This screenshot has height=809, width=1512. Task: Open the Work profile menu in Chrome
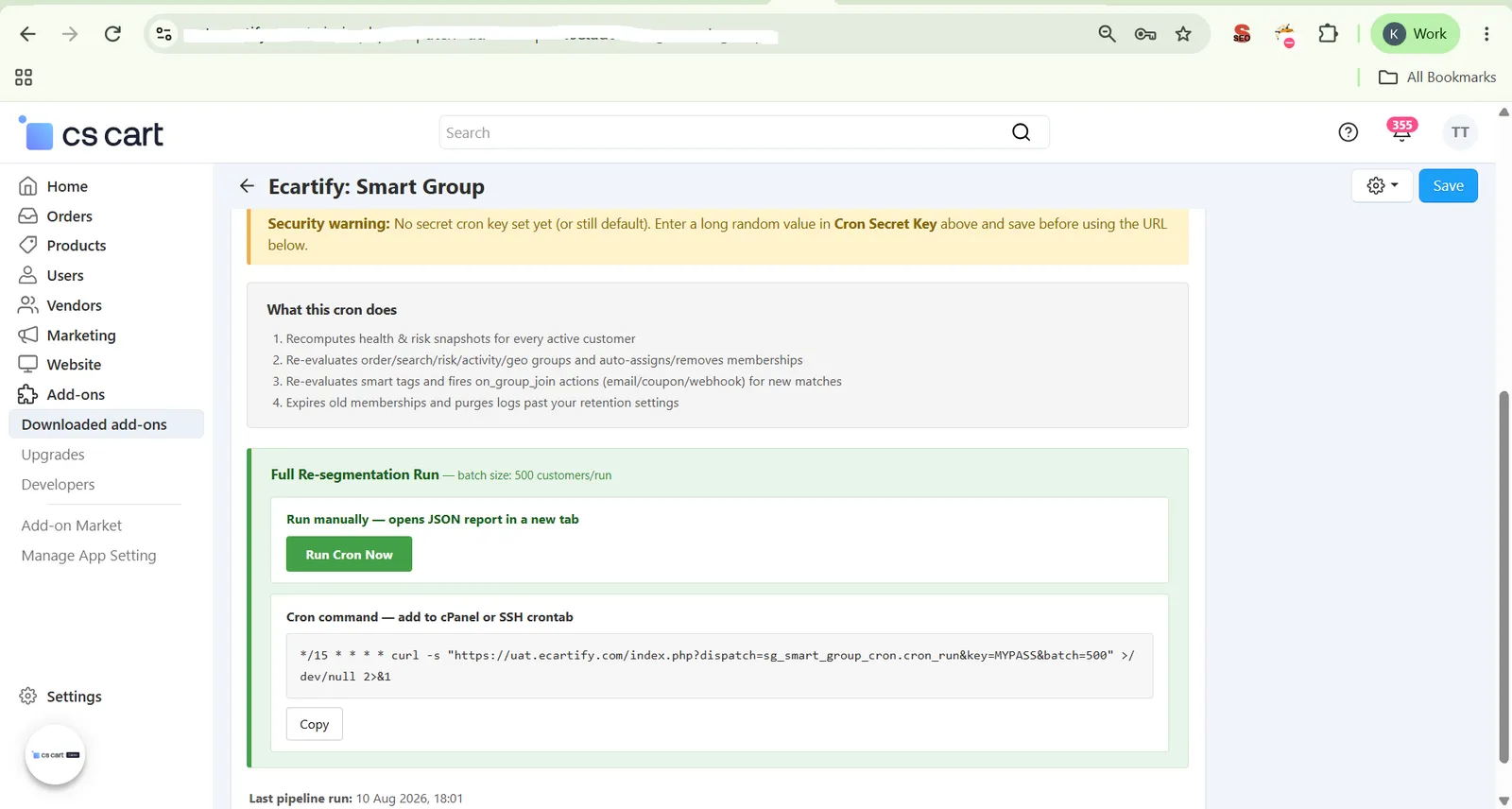coord(1415,34)
